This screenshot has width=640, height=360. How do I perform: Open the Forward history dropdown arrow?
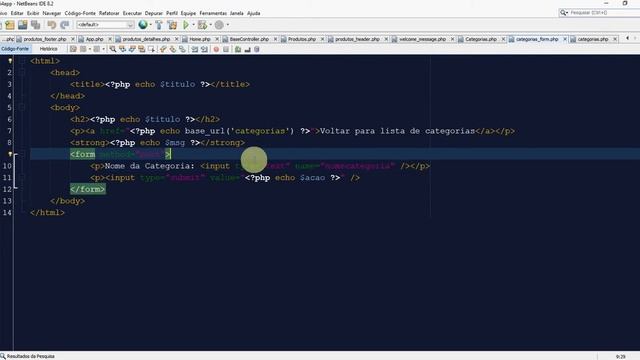(103, 49)
